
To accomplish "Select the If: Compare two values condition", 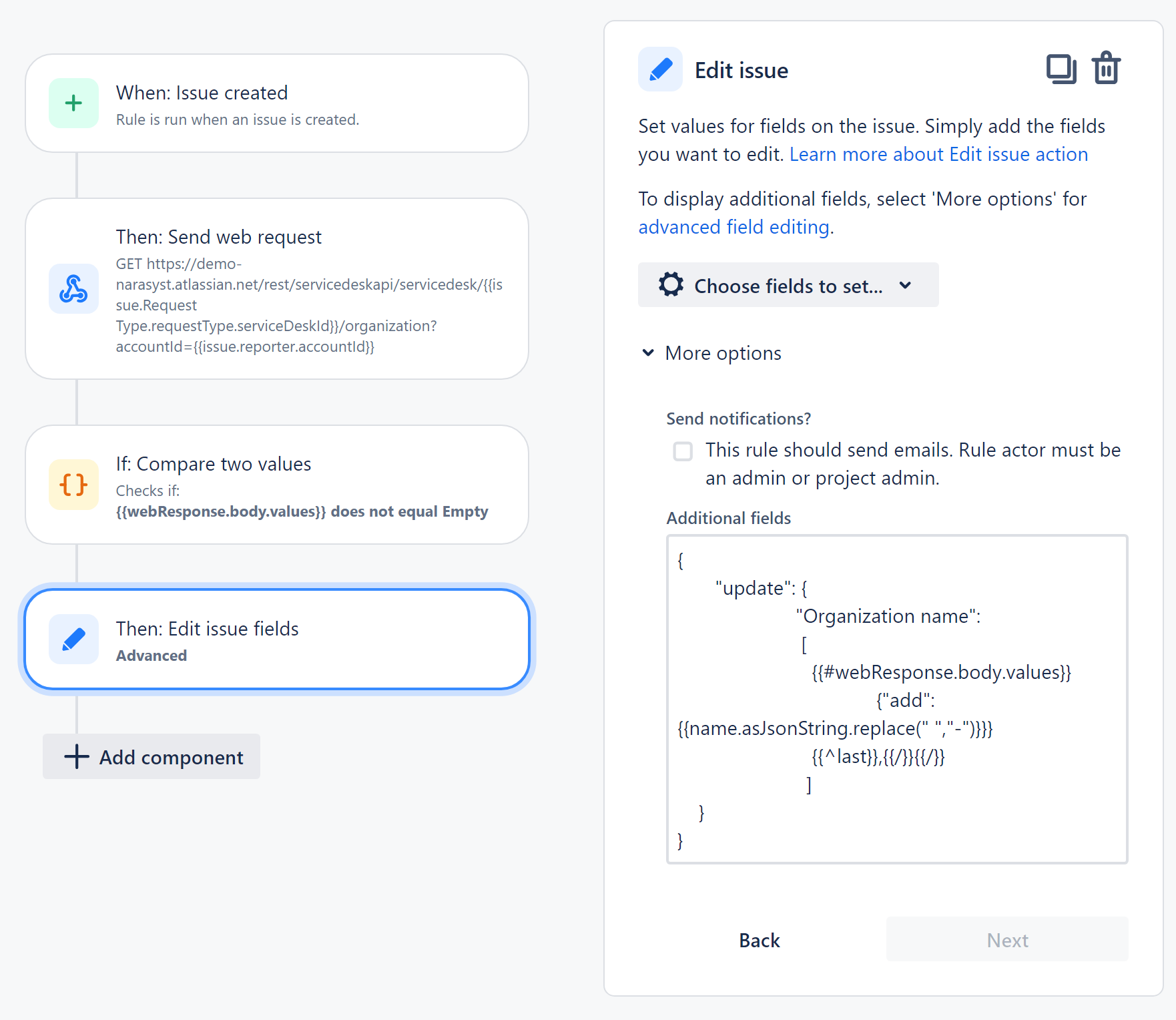I will click(x=277, y=485).
